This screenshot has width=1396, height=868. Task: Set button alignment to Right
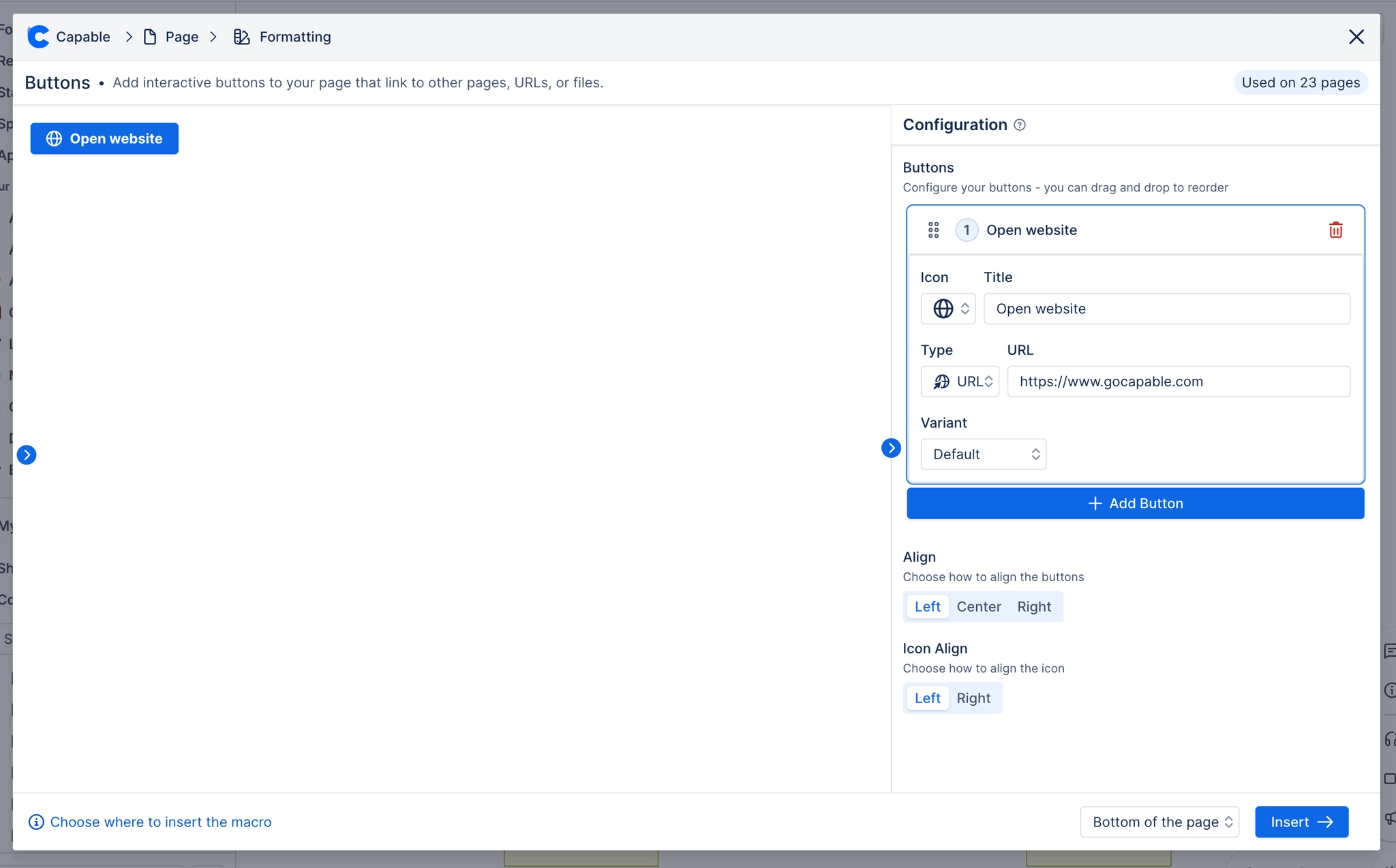(1033, 606)
